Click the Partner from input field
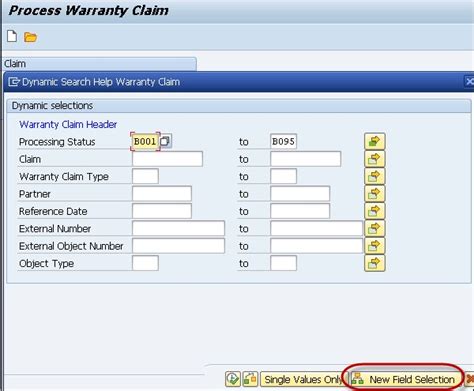The image size is (474, 391). (x=162, y=194)
